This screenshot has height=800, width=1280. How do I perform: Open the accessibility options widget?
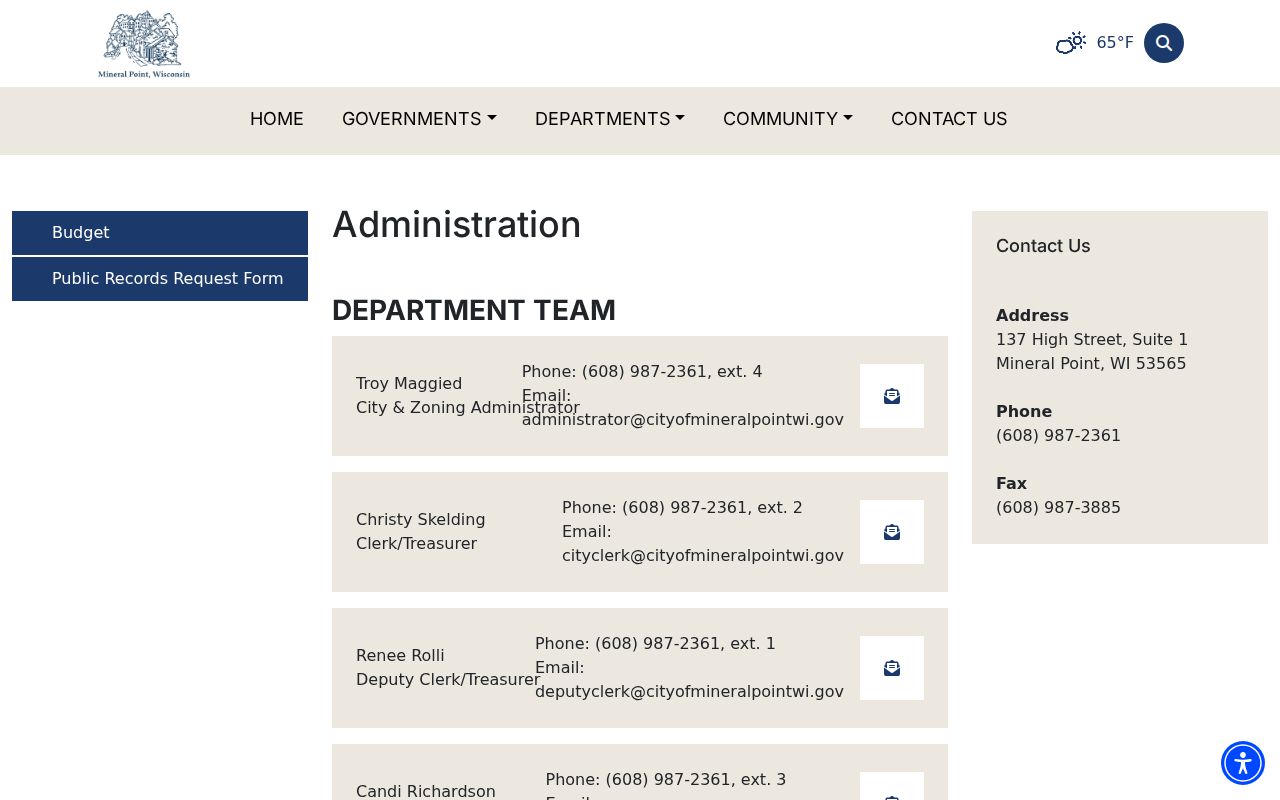click(x=1243, y=763)
